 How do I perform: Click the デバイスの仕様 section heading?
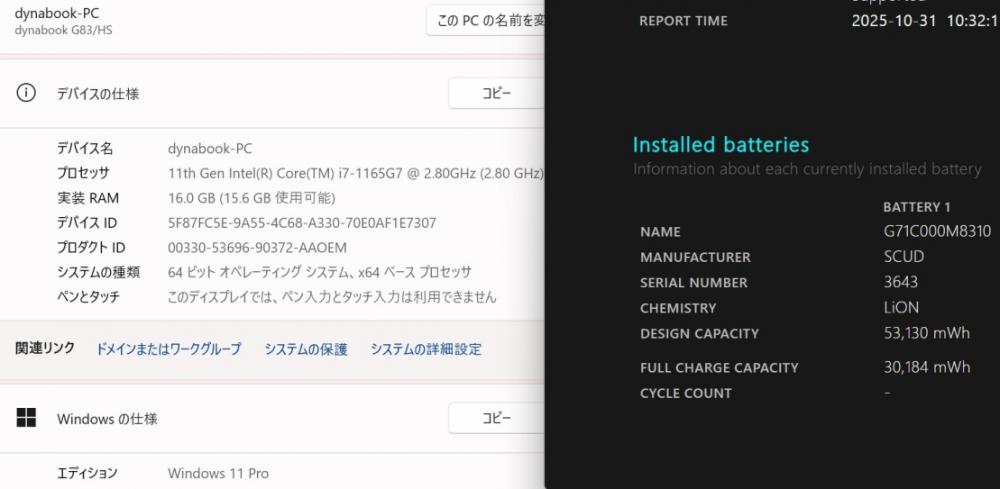[98, 94]
